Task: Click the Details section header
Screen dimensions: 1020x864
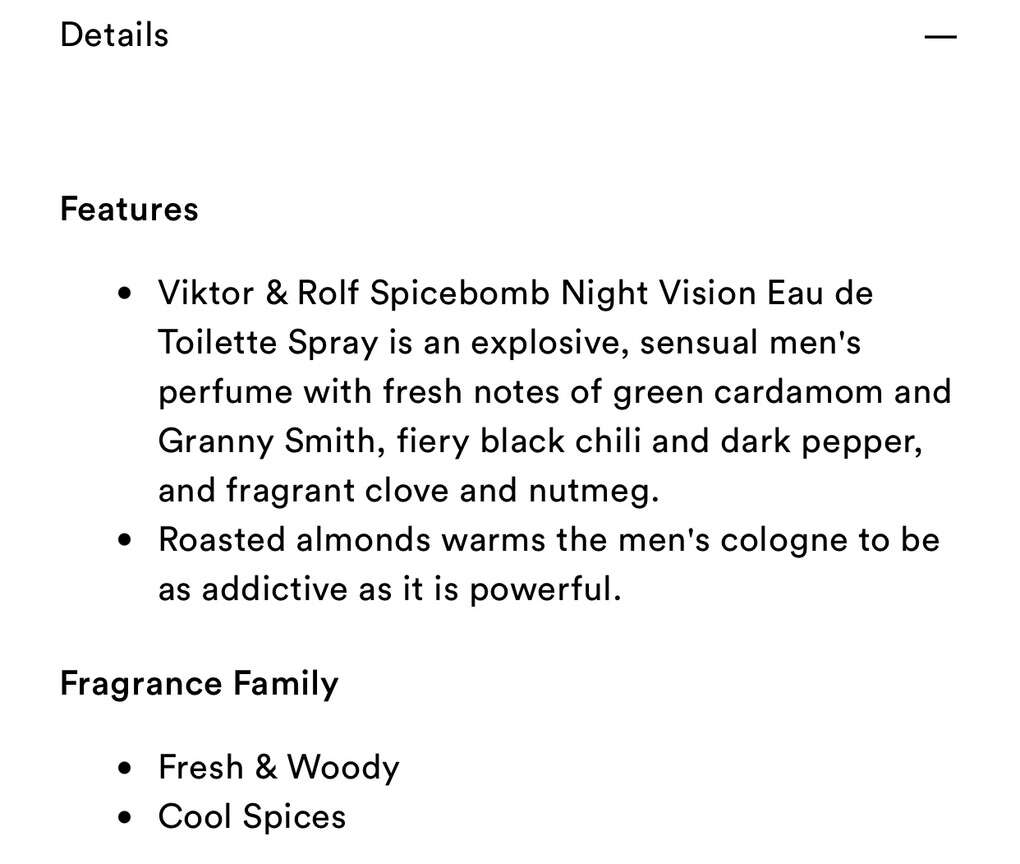Action: coord(114,35)
